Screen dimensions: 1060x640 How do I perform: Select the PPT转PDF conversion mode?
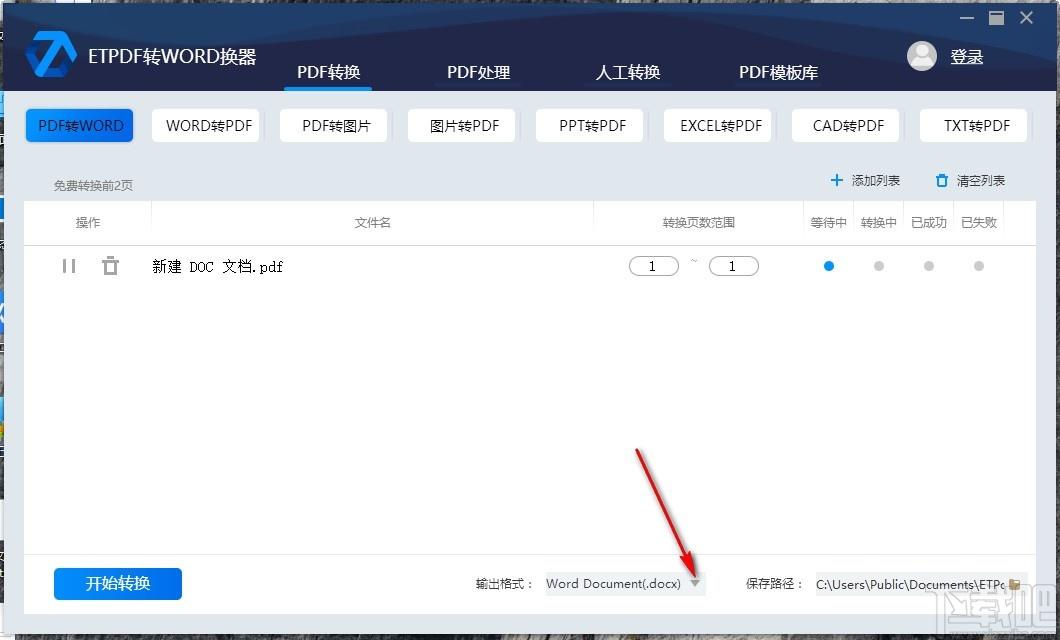pyautogui.click(x=589, y=126)
